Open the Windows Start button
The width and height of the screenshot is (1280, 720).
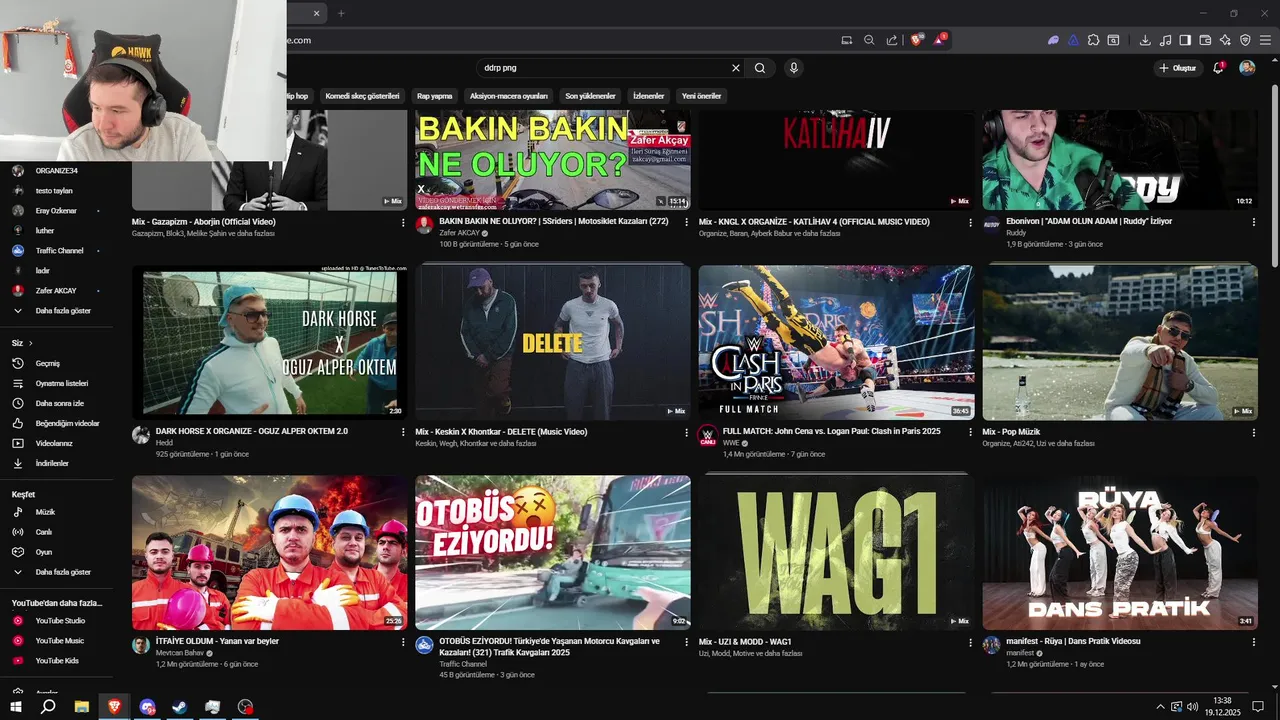(x=16, y=706)
